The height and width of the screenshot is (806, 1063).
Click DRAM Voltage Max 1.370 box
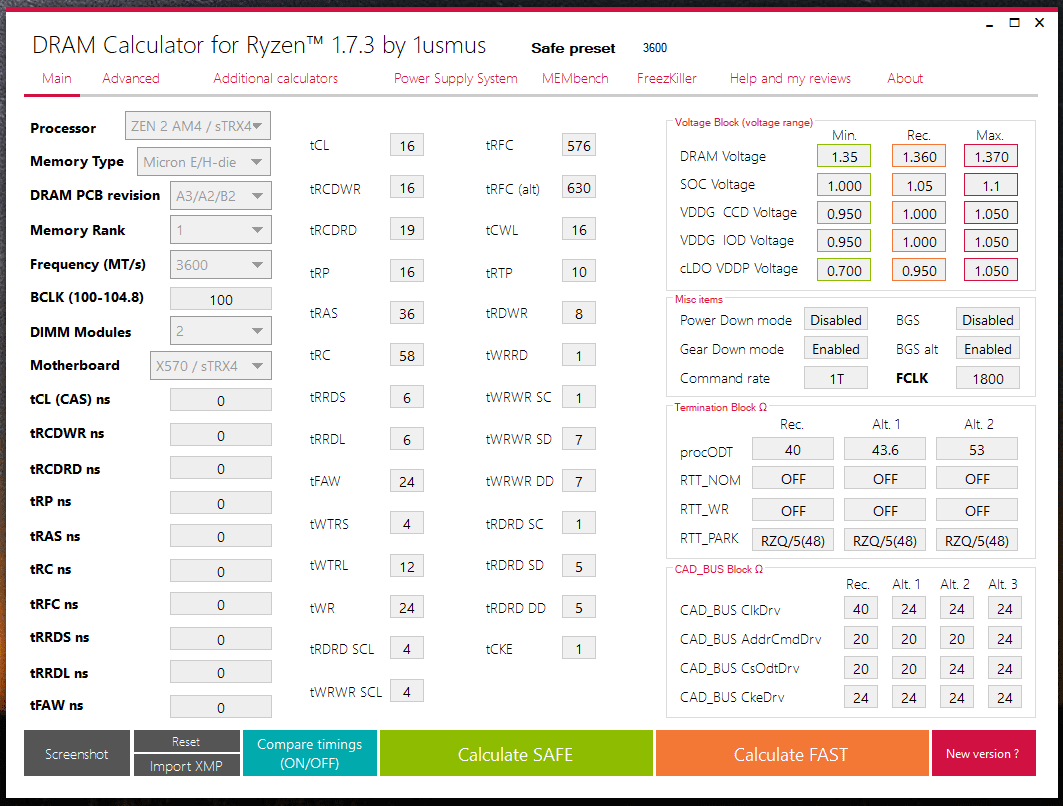tap(990, 157)
